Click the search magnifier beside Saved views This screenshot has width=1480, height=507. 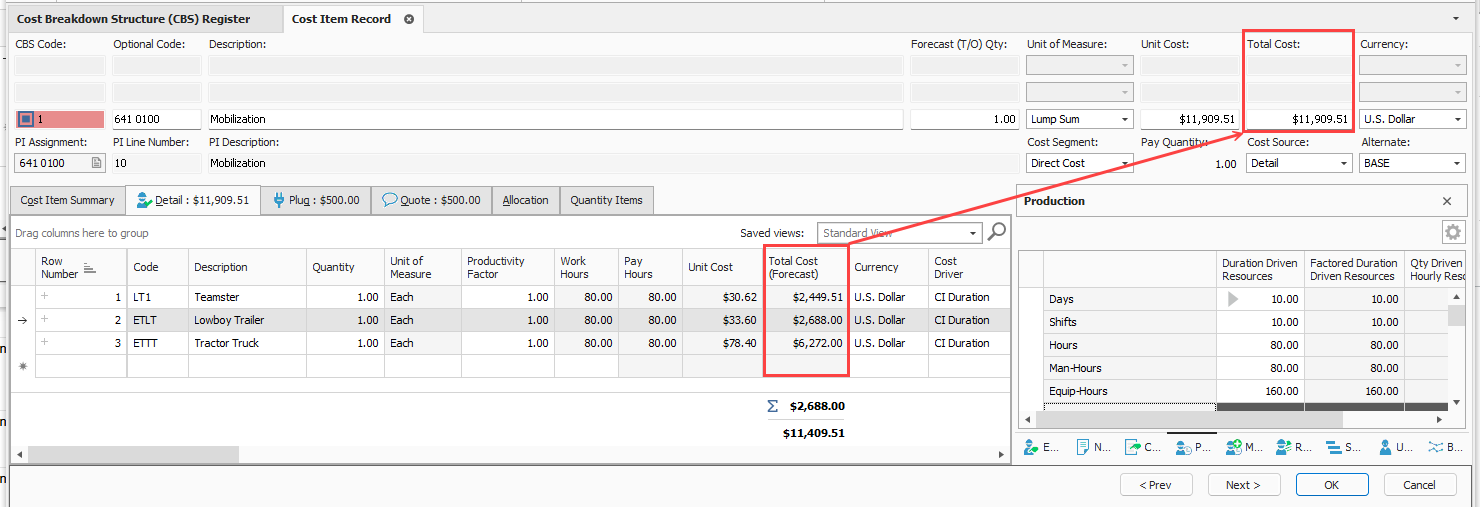click(997, 233)
